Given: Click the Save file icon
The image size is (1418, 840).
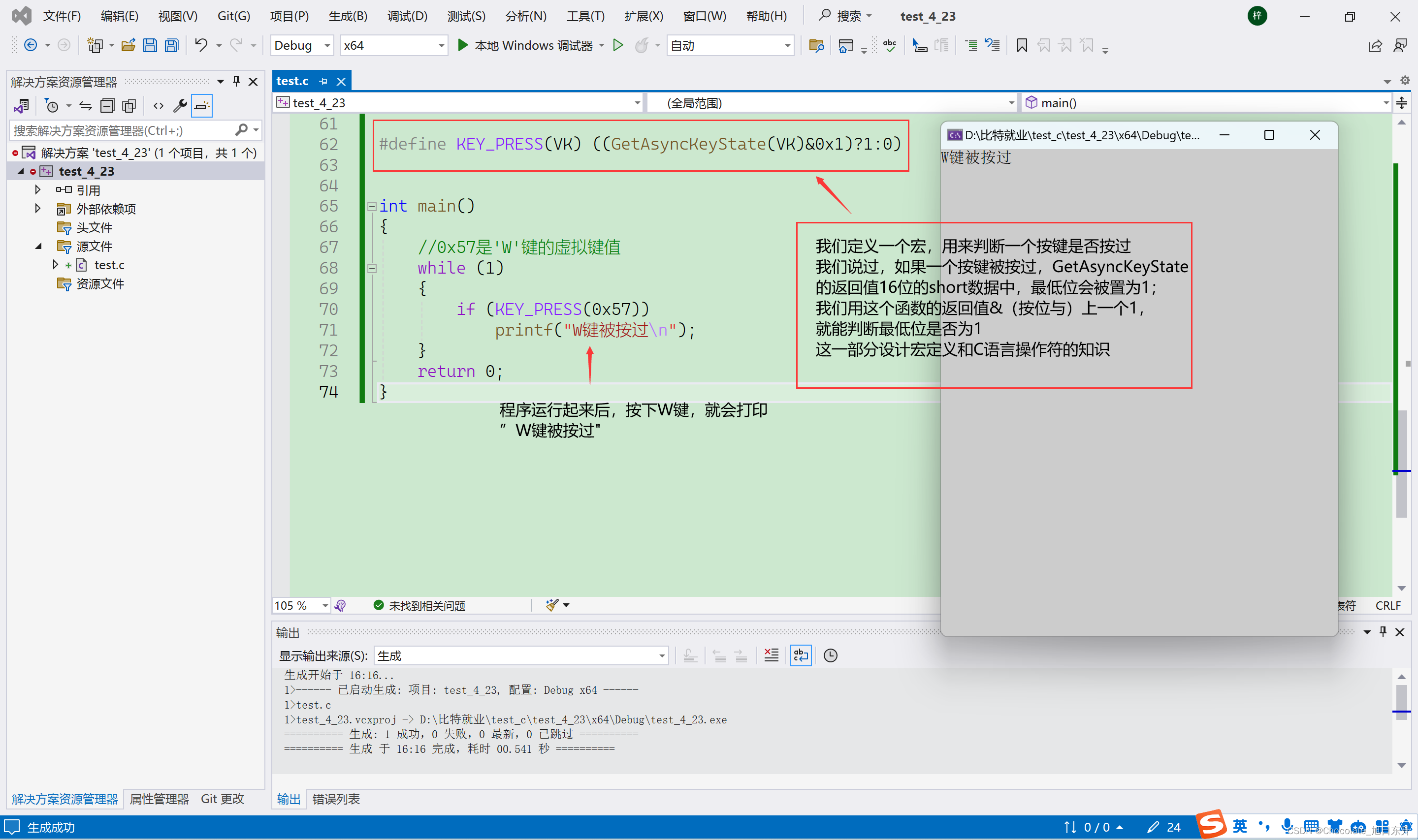Looking at the screenshot, I should click(150, 45).
